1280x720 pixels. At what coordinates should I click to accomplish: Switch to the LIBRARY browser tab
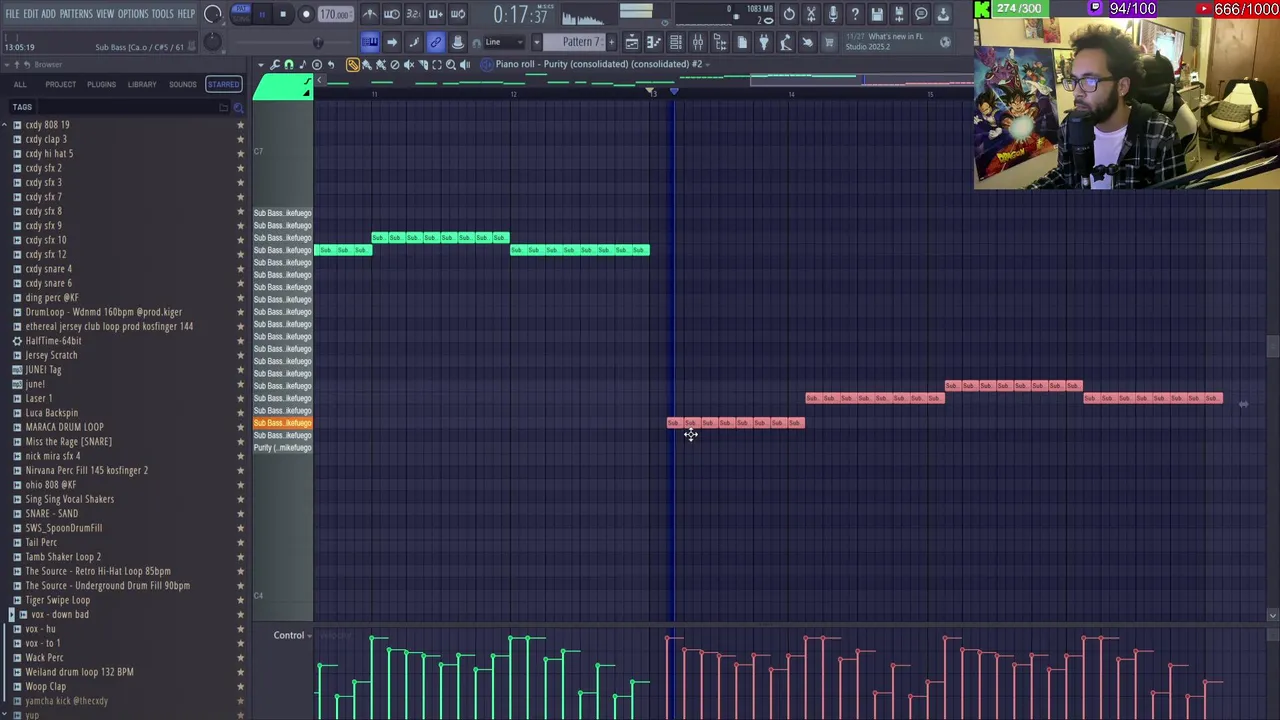[142, 84]
